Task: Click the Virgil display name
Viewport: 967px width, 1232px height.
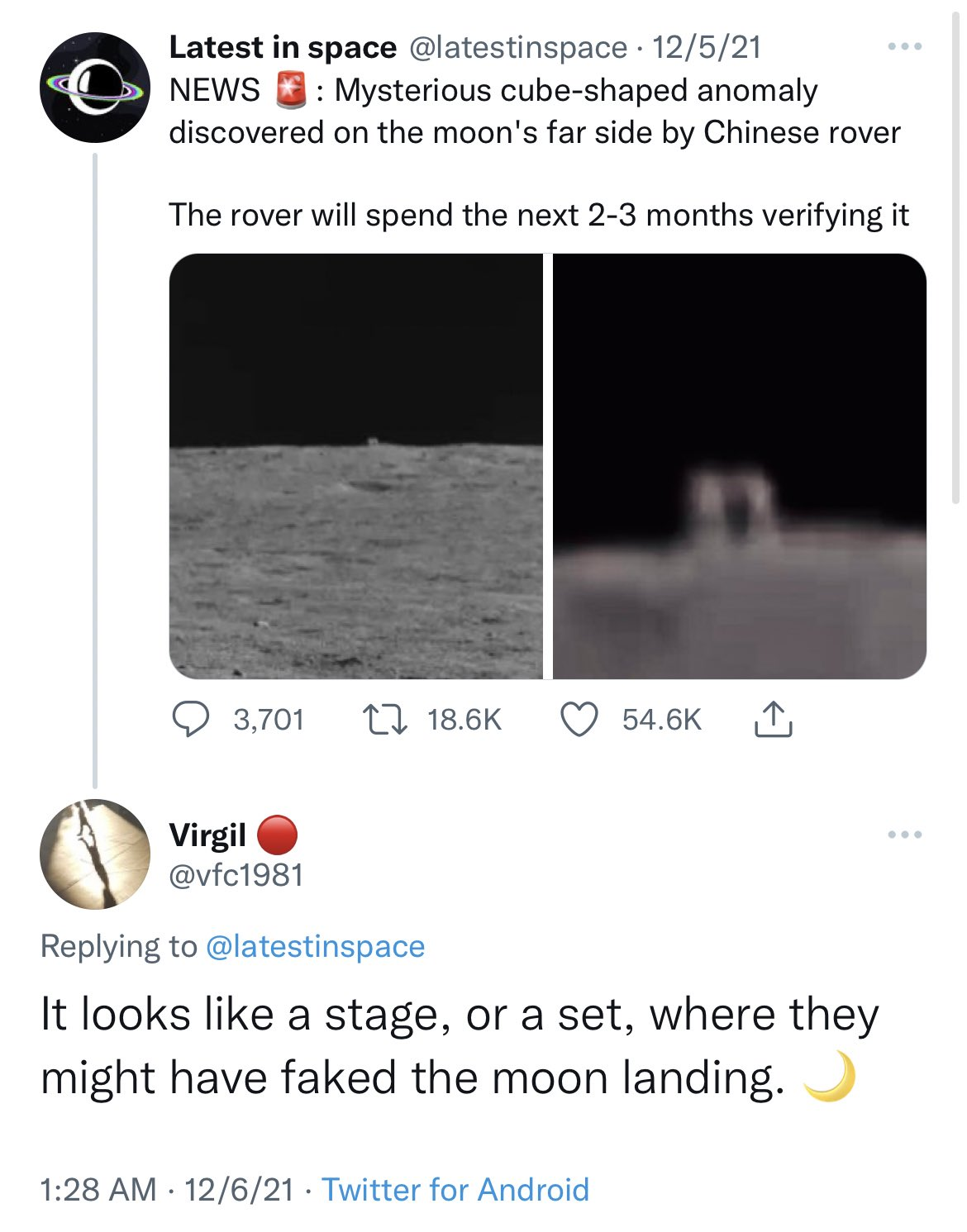Action: [207, 835]
